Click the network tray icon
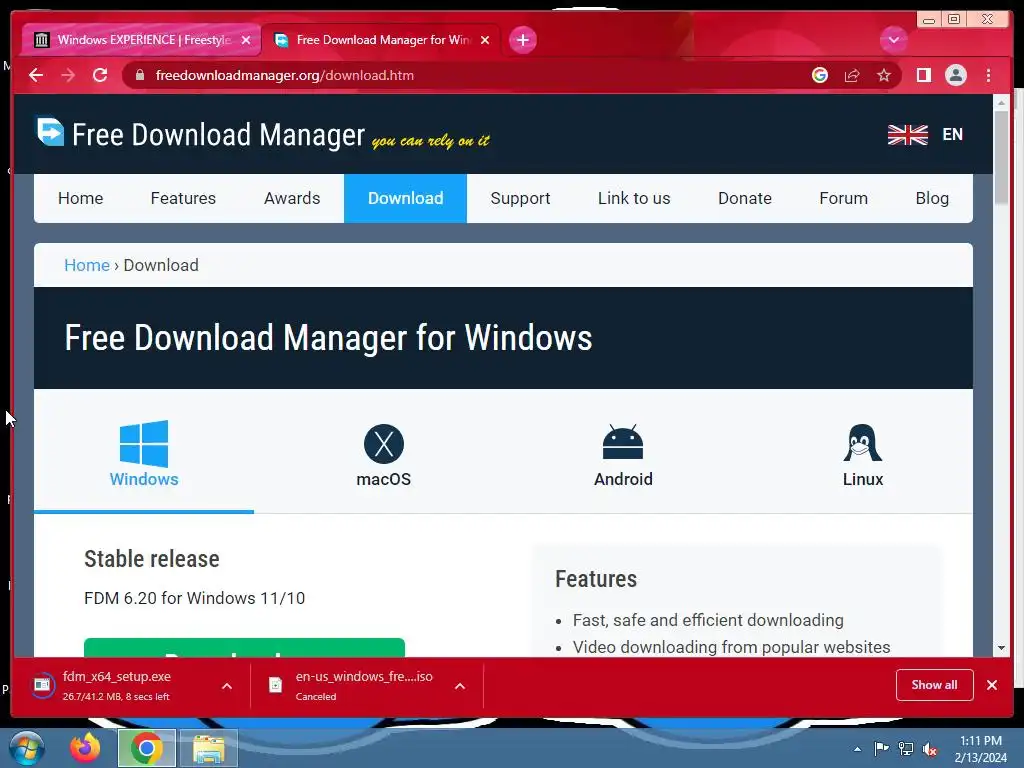The height and width of the screenshot is (768, 1024). [906, 748]
